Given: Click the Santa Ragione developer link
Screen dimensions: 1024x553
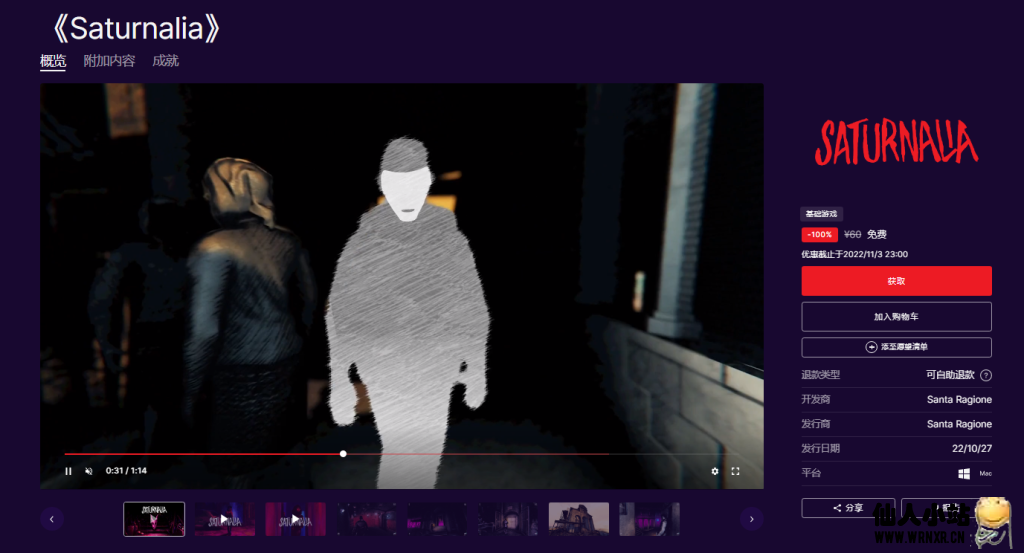Looking at the screenshot, I should (x=959, y=400).
